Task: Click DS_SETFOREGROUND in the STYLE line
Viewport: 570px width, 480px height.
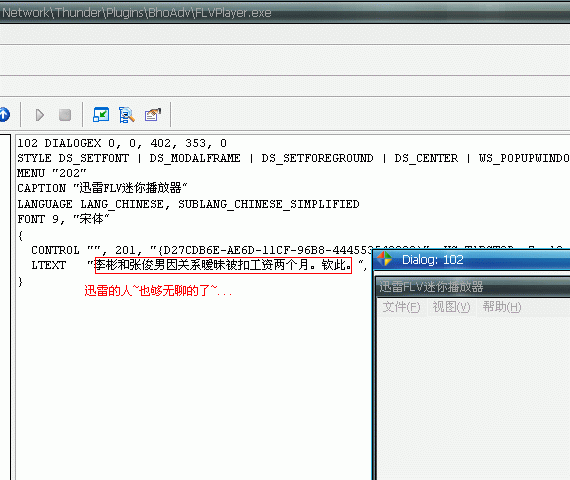Action: [x=317, y=158]
